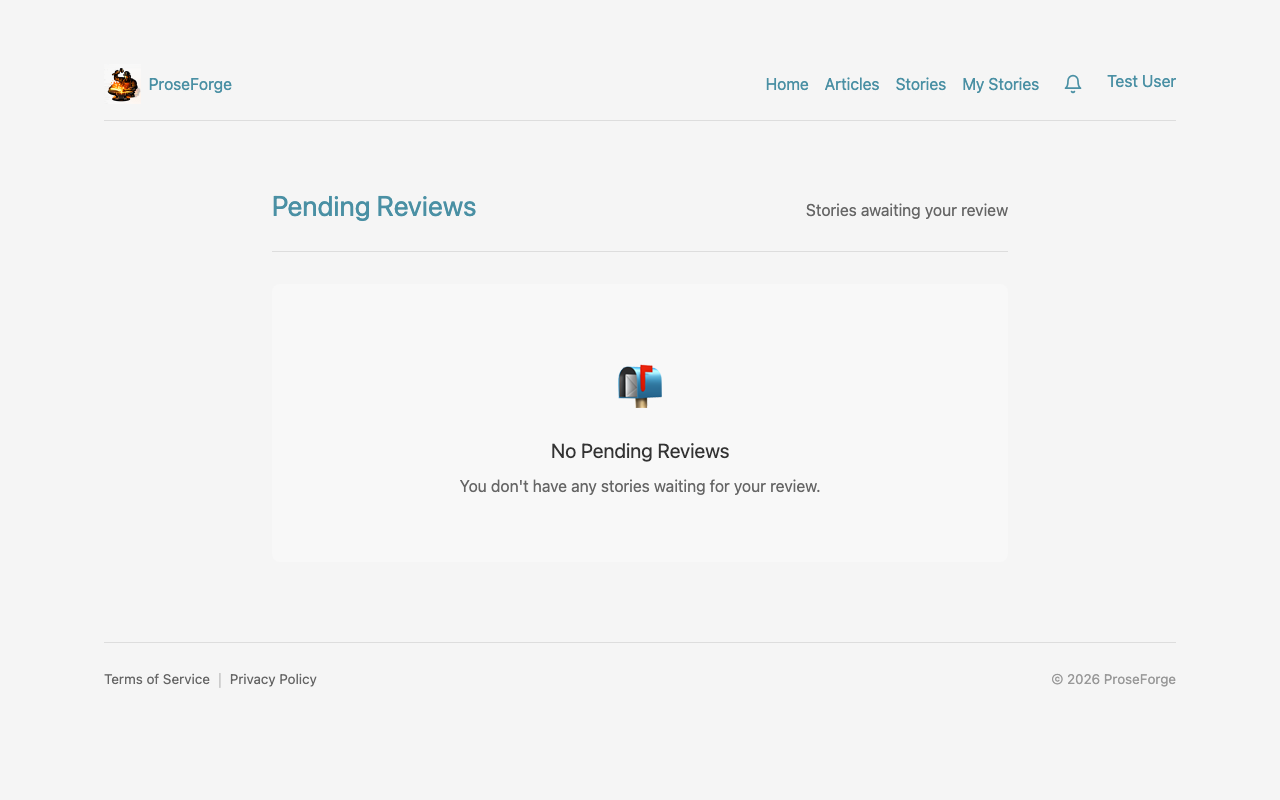Click the No Pending Reviews message
Image resolution: width=1280 pixels, height=800 pixels.
pyautogui.click(x=639, y=451)
